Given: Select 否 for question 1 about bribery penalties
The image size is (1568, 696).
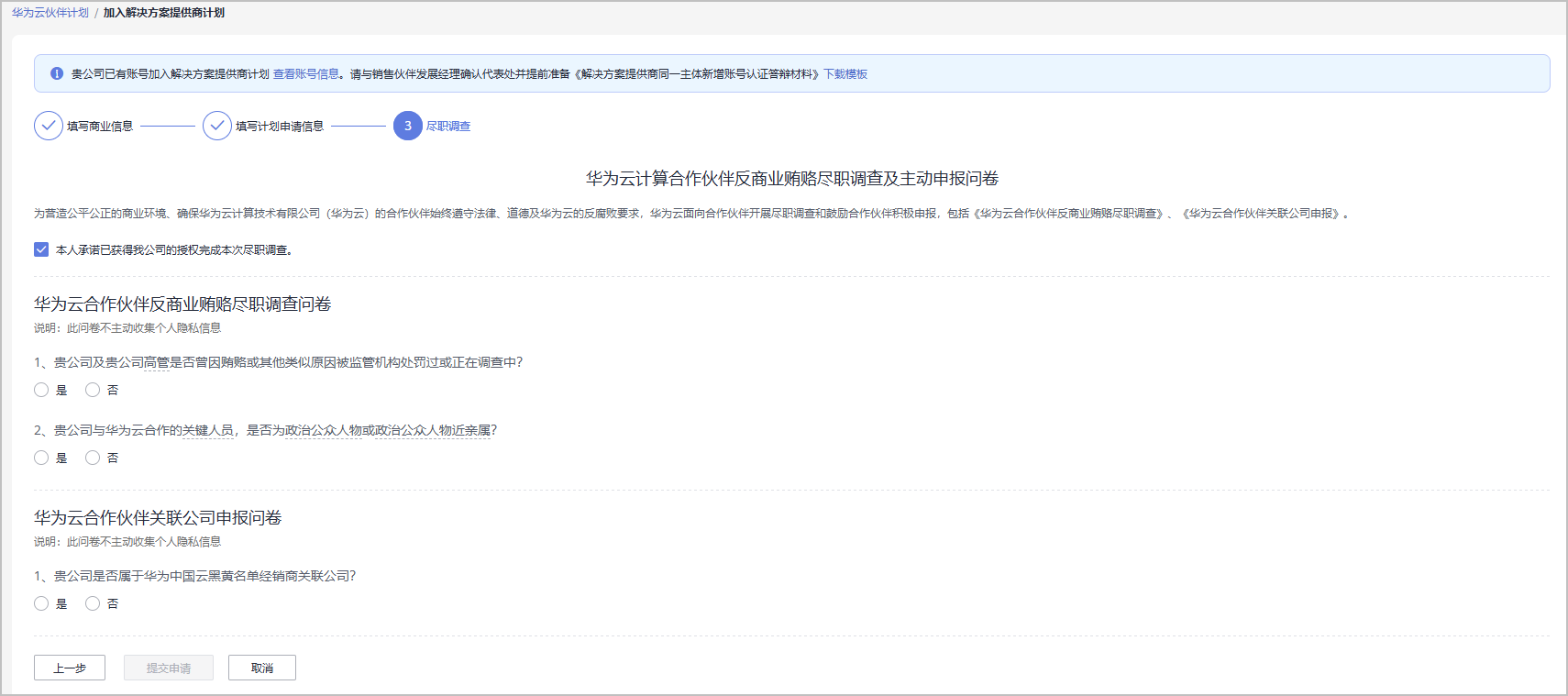Looking at the screenshot, I should tap(93, 390).
